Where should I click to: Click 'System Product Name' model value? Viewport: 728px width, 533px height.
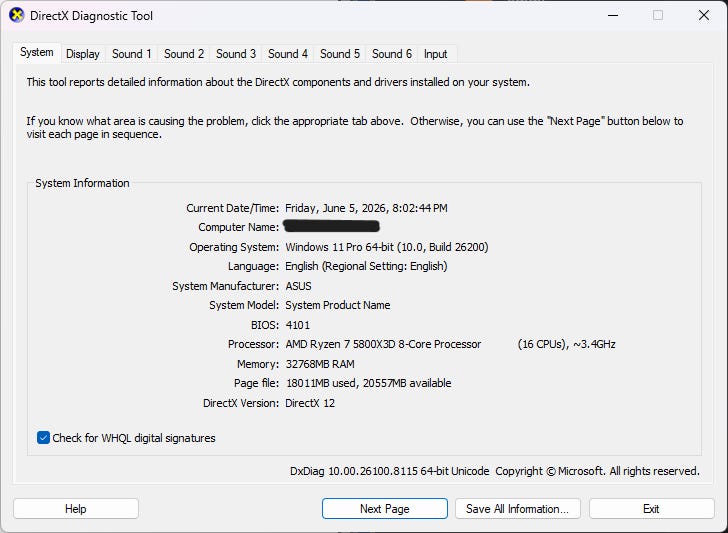(x=338, y=305)
